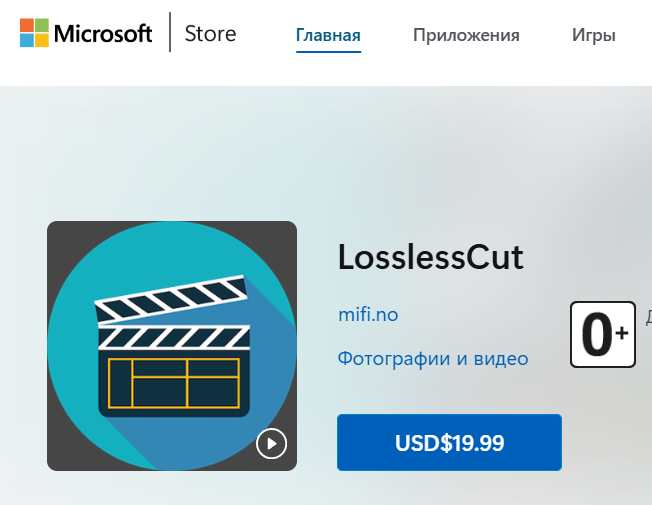The image size is (652, 505).
Task: Click the red square of Microsoft logo
Action: click(27, 25)
